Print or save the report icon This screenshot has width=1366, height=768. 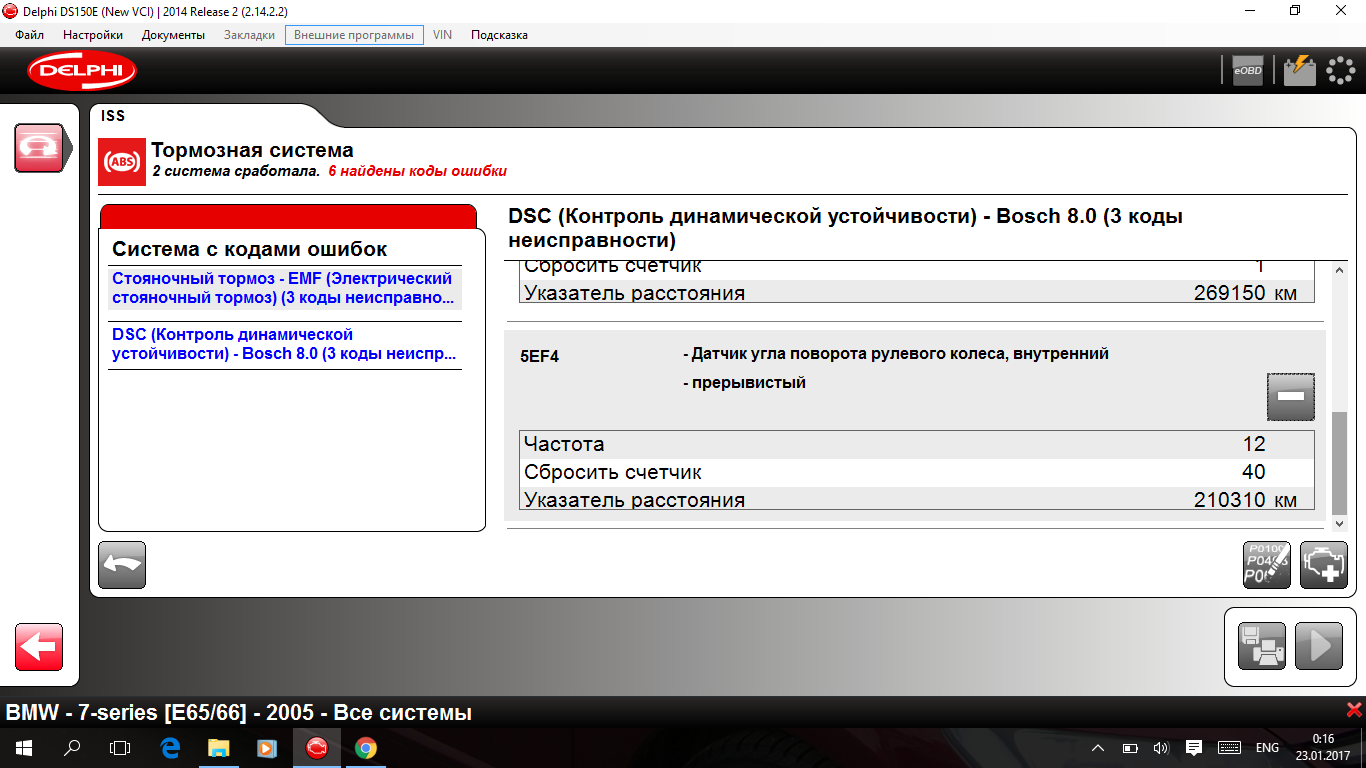(x=1261, y=646)
